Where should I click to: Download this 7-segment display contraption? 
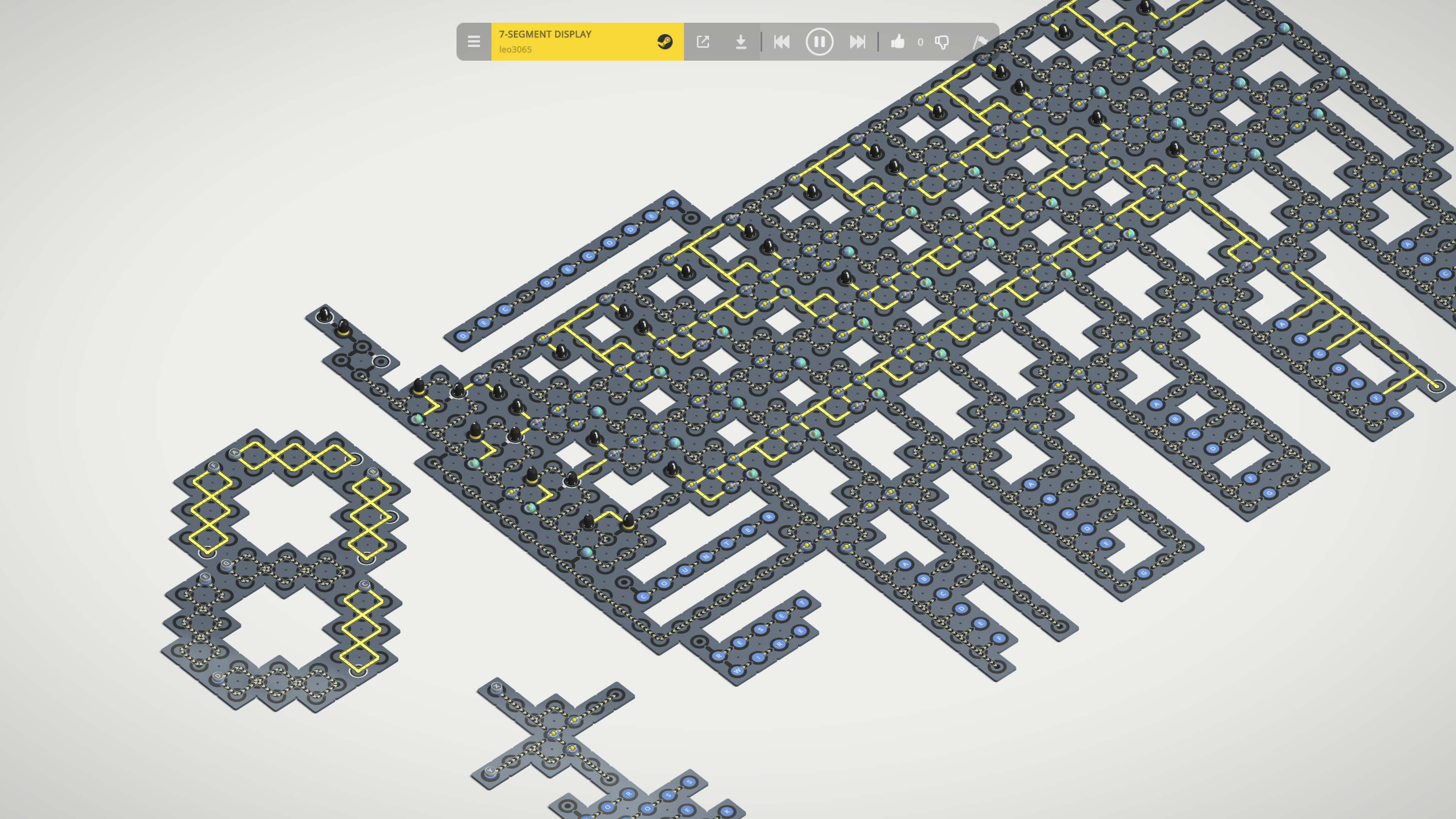742,41
